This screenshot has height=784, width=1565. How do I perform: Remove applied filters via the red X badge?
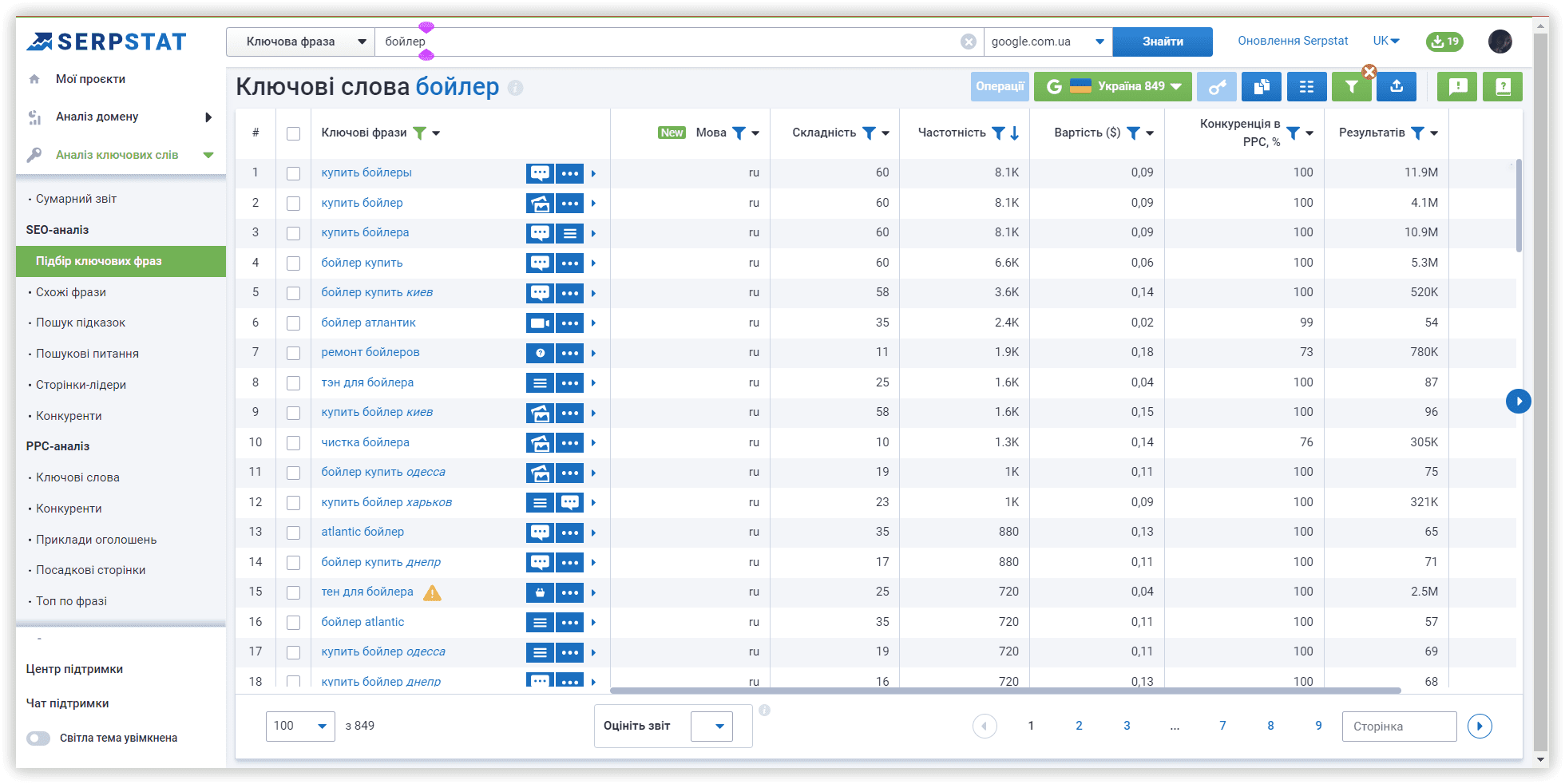coord(1369,72)
